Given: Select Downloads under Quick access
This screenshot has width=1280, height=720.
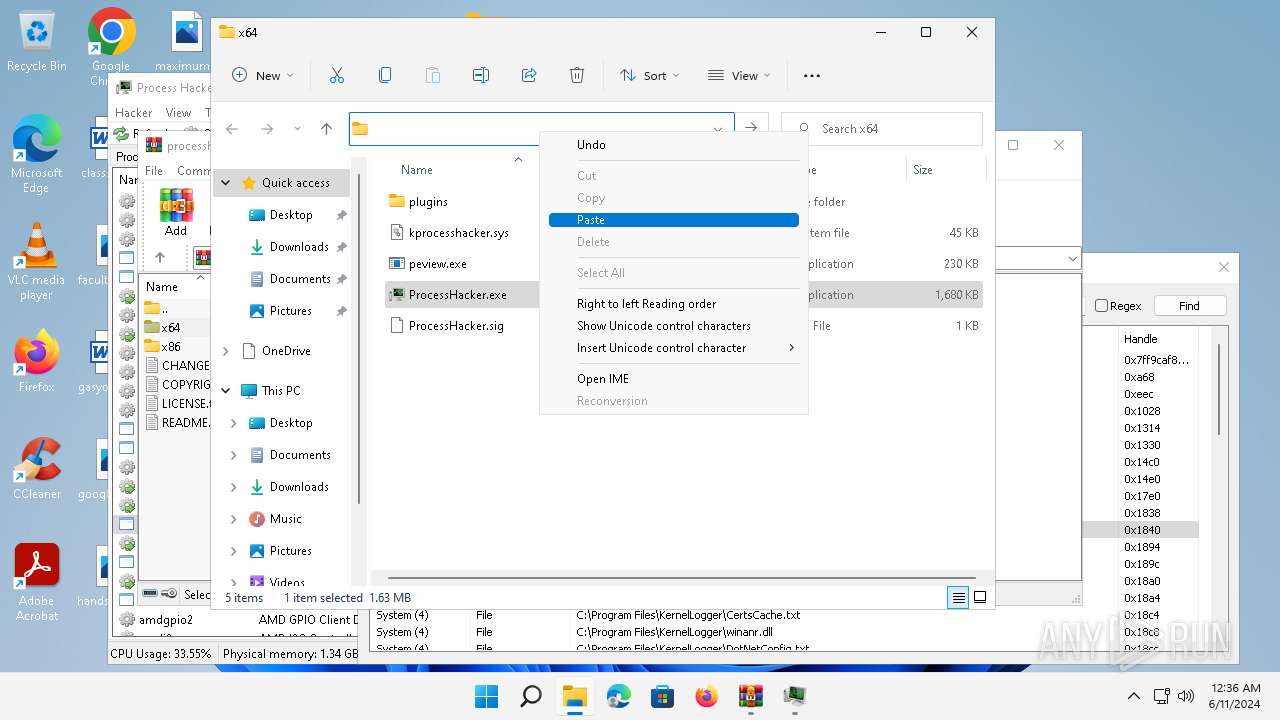Looking at the screenshot, I should (x=298, y=247).
